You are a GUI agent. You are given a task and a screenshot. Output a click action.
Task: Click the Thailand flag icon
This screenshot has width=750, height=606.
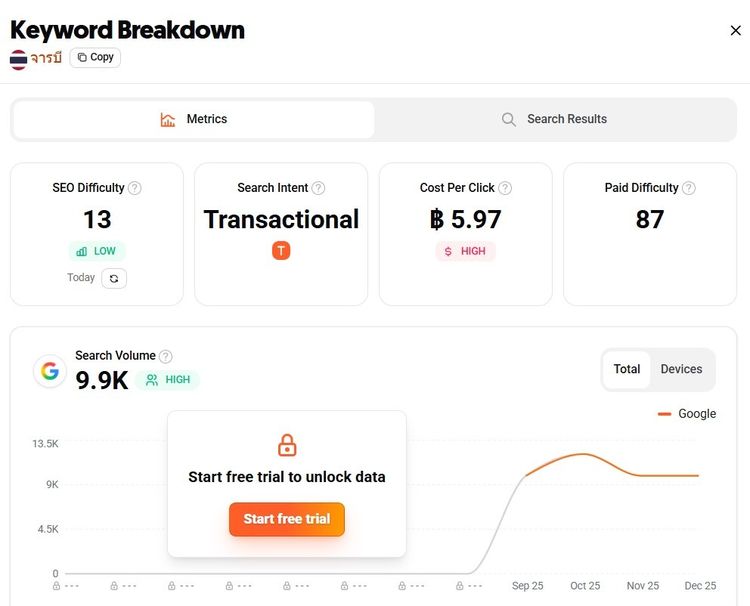click(18, 58)
